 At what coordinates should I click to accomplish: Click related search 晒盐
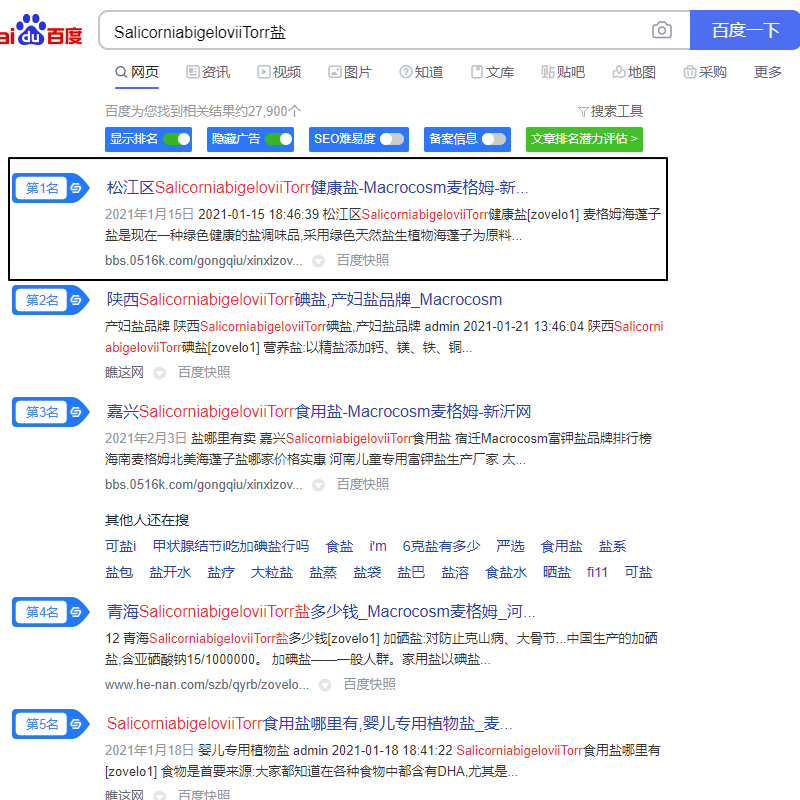[557, 572]
